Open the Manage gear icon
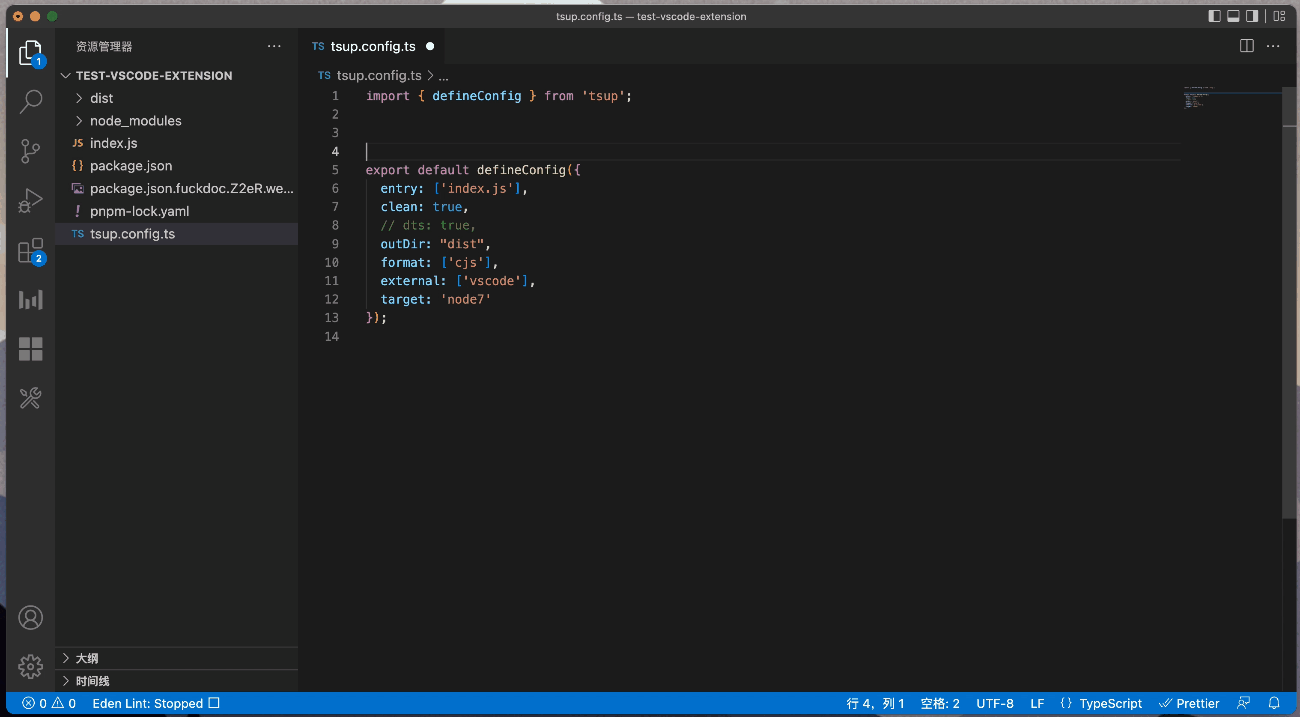 [x=30, y=666]
